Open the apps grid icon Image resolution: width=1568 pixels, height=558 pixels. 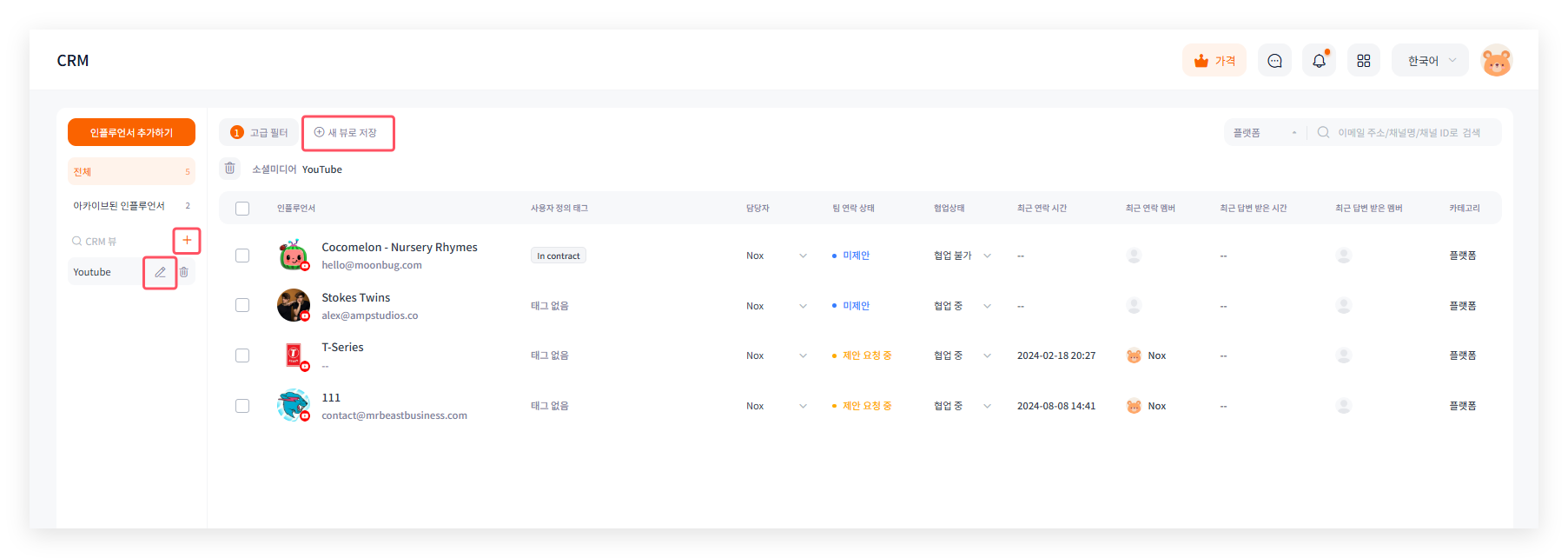tap(1363, 61)
